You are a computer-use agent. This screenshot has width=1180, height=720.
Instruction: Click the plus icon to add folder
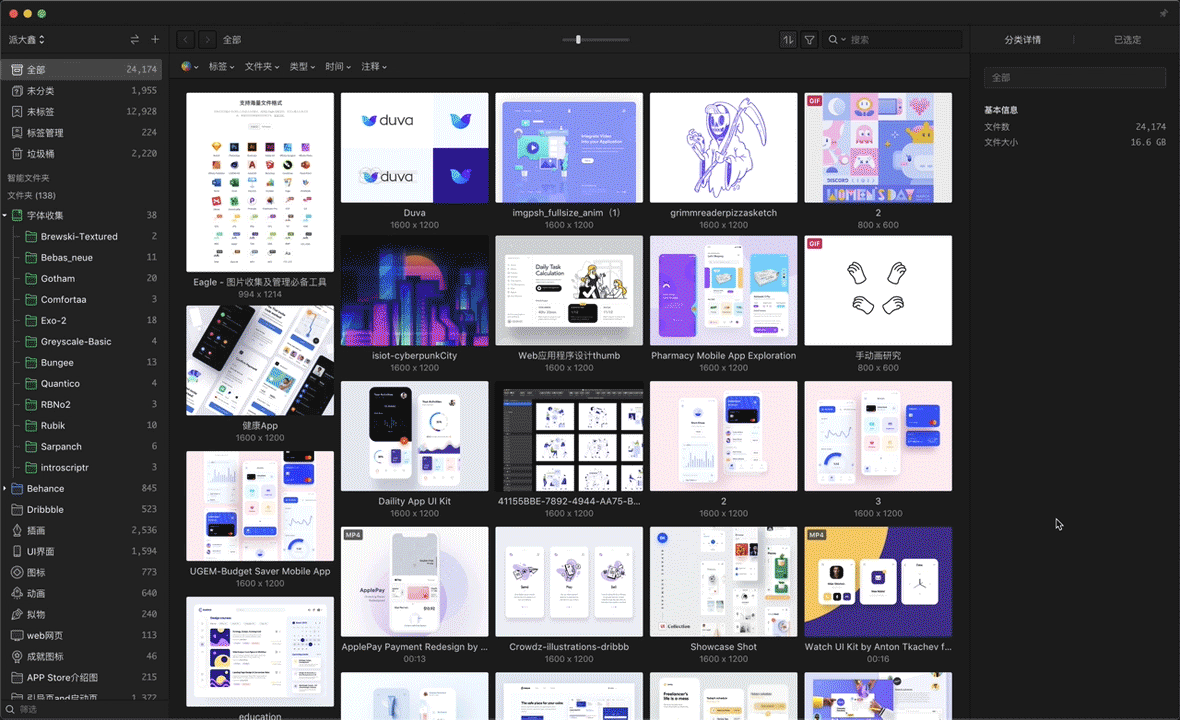coord(155,39)
